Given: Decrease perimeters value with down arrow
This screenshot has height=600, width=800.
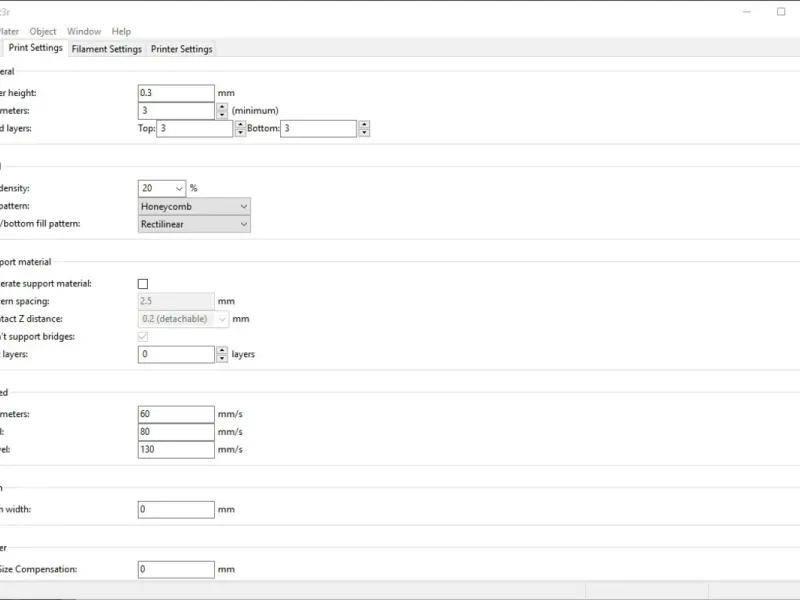Looking at the screenshot, I should click(x=222, y=115).
